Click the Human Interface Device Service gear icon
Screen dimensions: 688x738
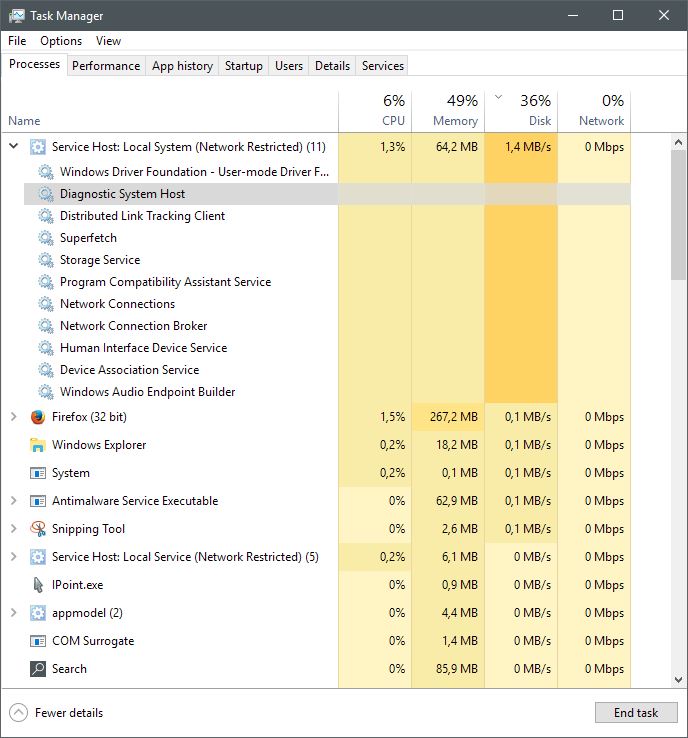pyautogui.click(x=46, y=348)
